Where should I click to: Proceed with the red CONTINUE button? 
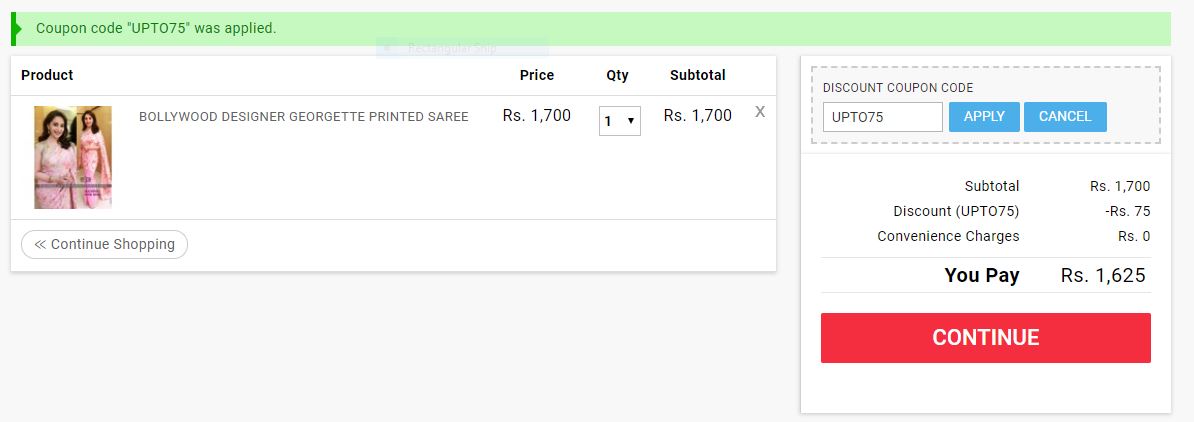click(x=985, y=338)
